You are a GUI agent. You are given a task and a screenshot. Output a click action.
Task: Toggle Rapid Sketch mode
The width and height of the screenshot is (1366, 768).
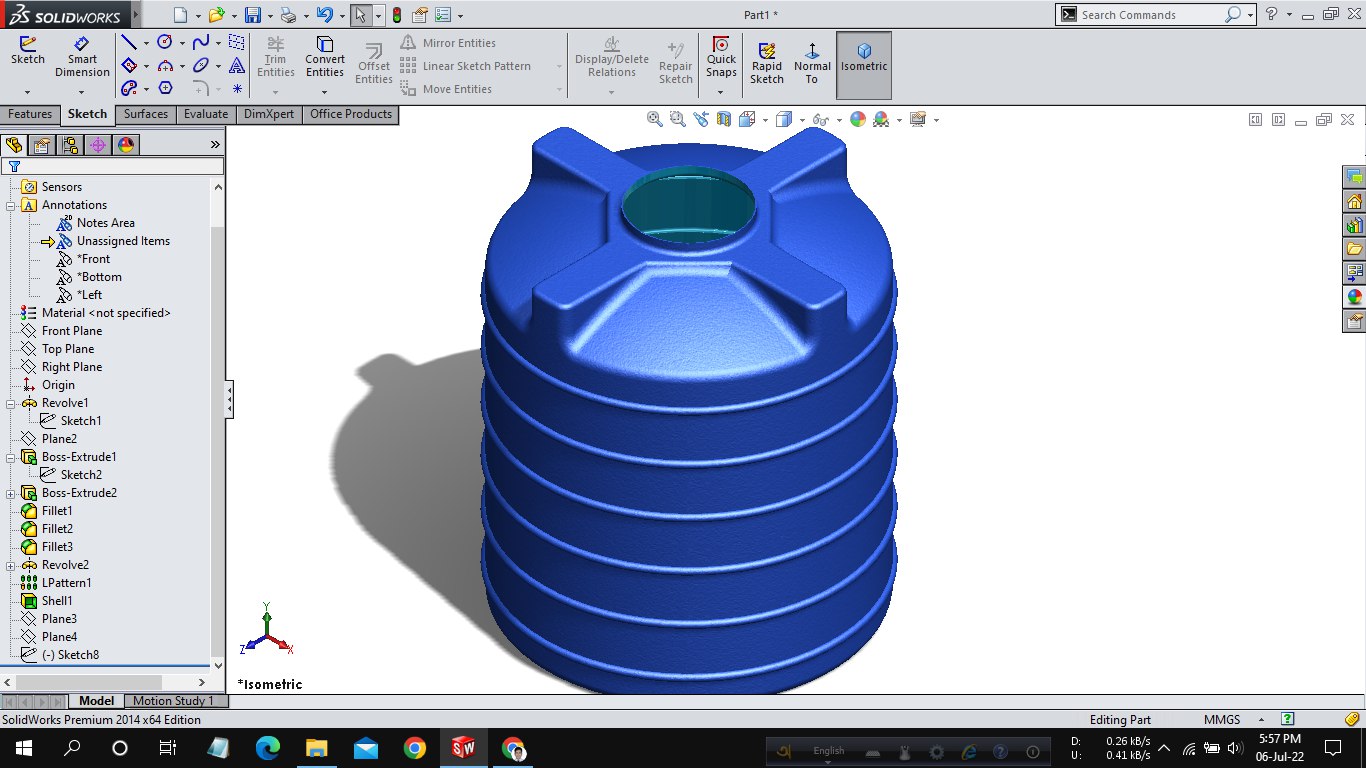[x=767, y=64]
